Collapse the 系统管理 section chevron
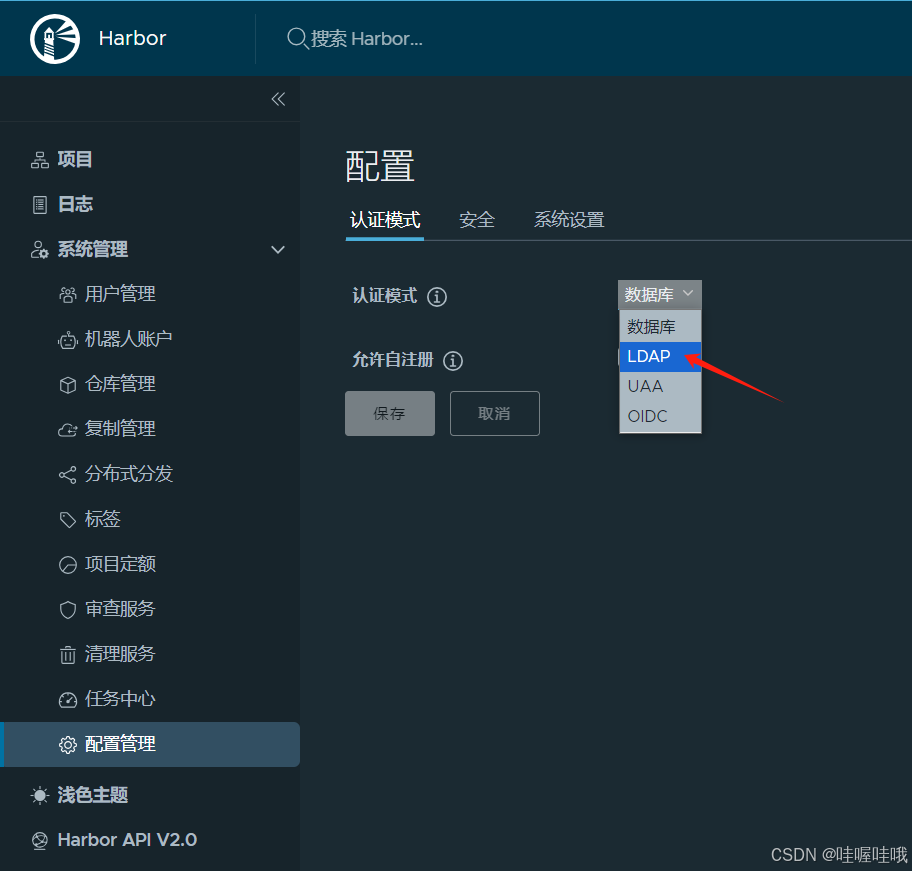The image size is (912, 871). pos(278,249)
